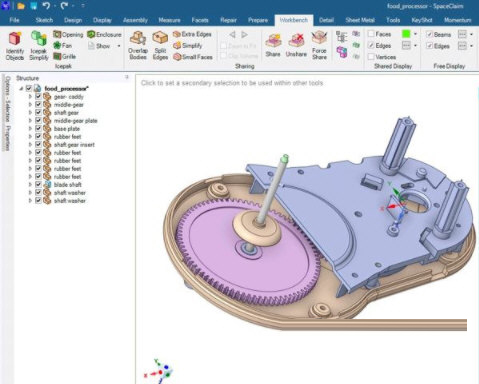Run the Icepak Simplify tool

(x=39, y=46)
